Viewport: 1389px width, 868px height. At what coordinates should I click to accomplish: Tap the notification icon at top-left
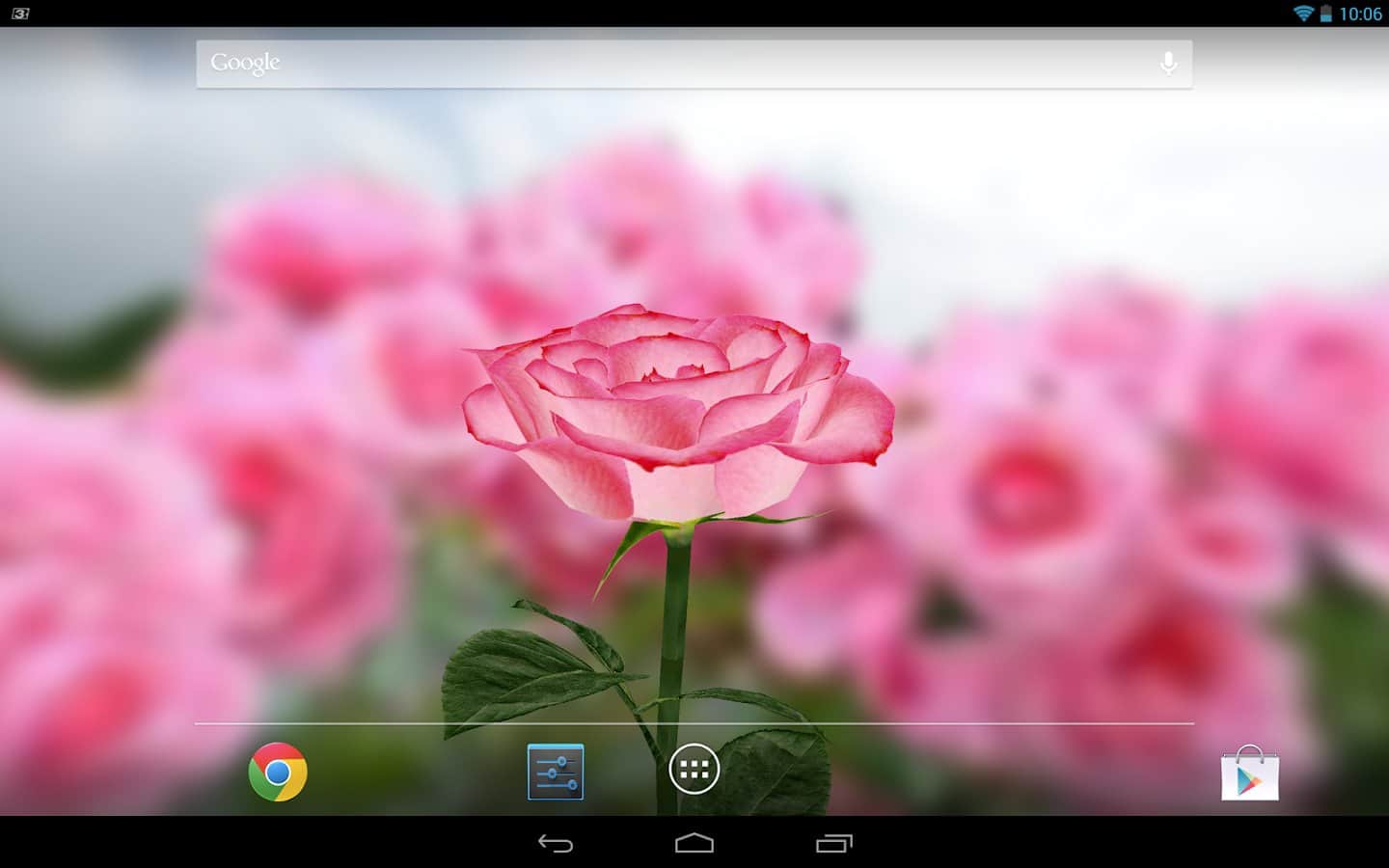20,14
